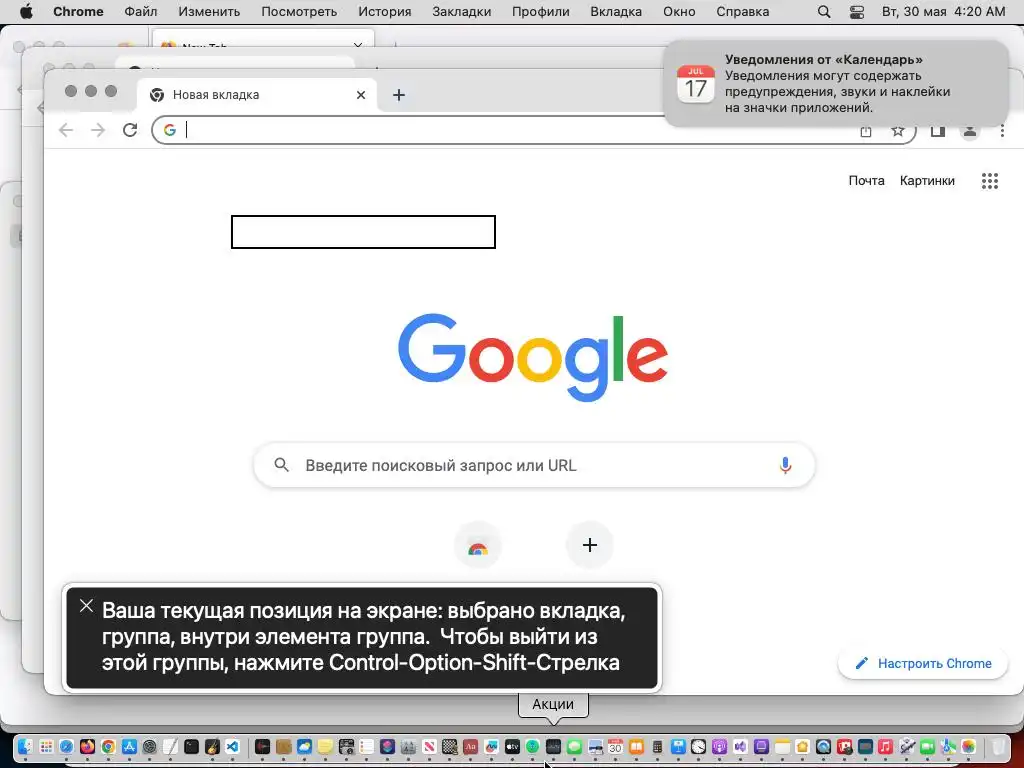The height and width of the screenshot is (768, 1024).
Task: Open Spotlight search in menu bar
Action: (x=824, y=12)
